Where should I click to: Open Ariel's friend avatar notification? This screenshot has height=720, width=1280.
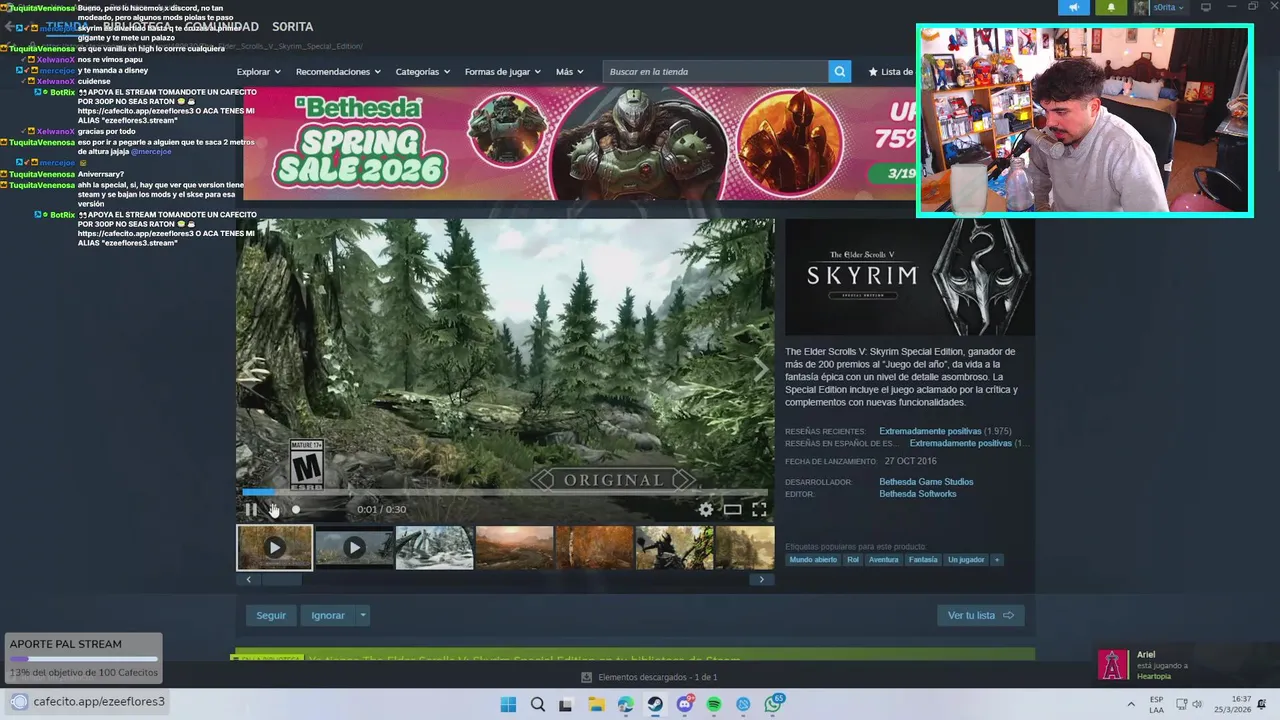(x=1113, y=665)
